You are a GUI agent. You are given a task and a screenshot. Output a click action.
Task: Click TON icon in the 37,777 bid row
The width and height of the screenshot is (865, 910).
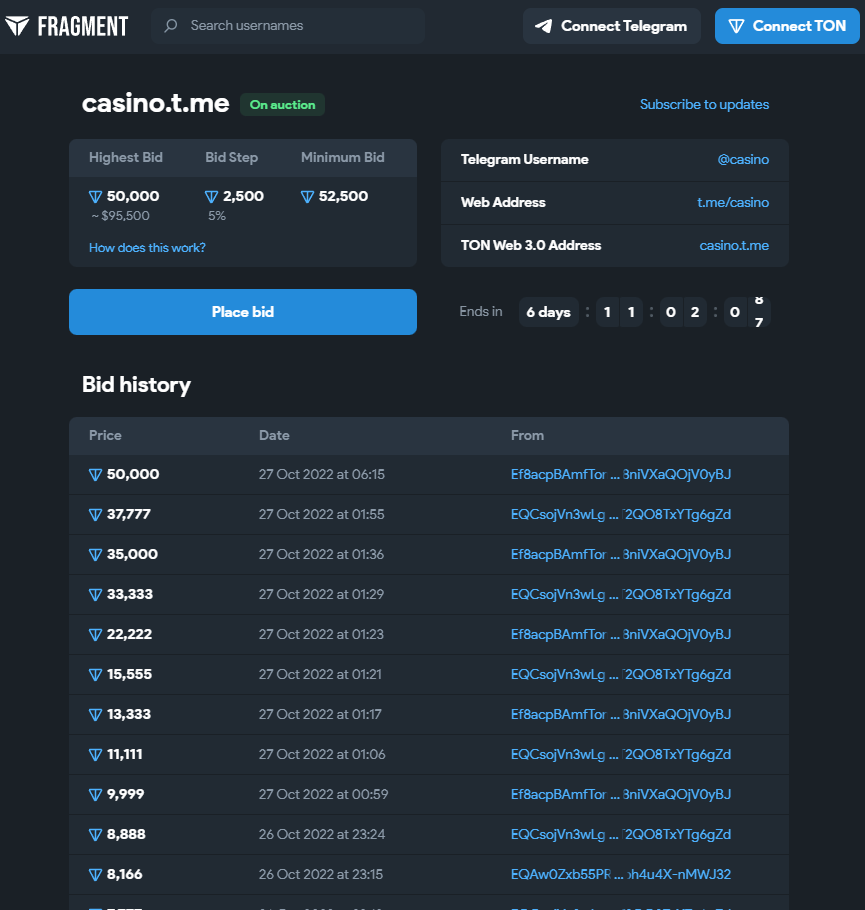tap(95, 515)
